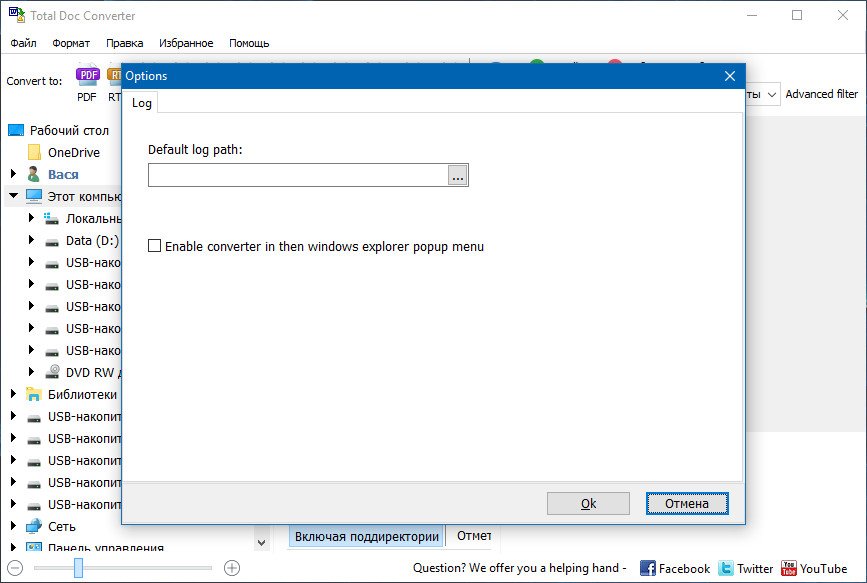Select the DVD RW drive icon
The width and height of the screenshot is (867, 583).
tap(53, 372)
